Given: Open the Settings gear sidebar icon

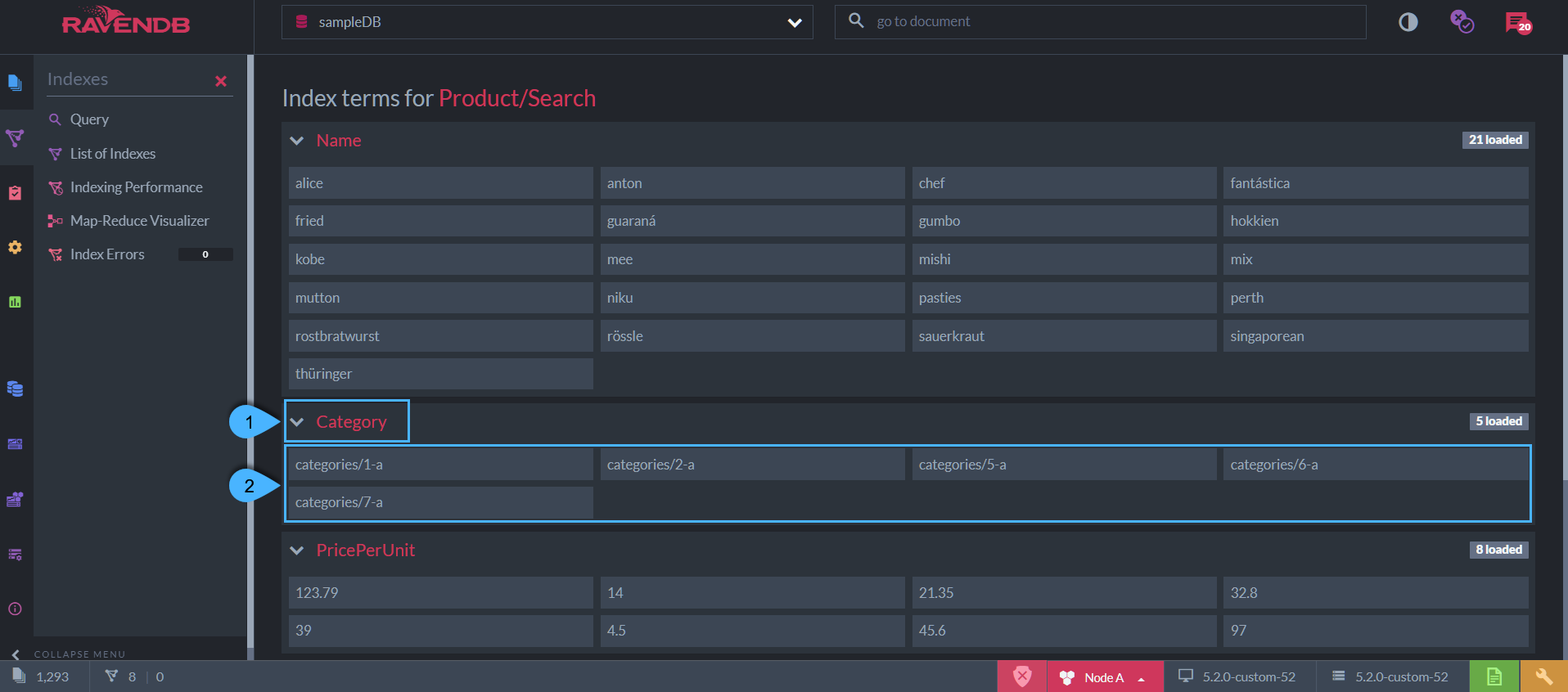Looking at the screenshot, I should [x=15, y=247].
